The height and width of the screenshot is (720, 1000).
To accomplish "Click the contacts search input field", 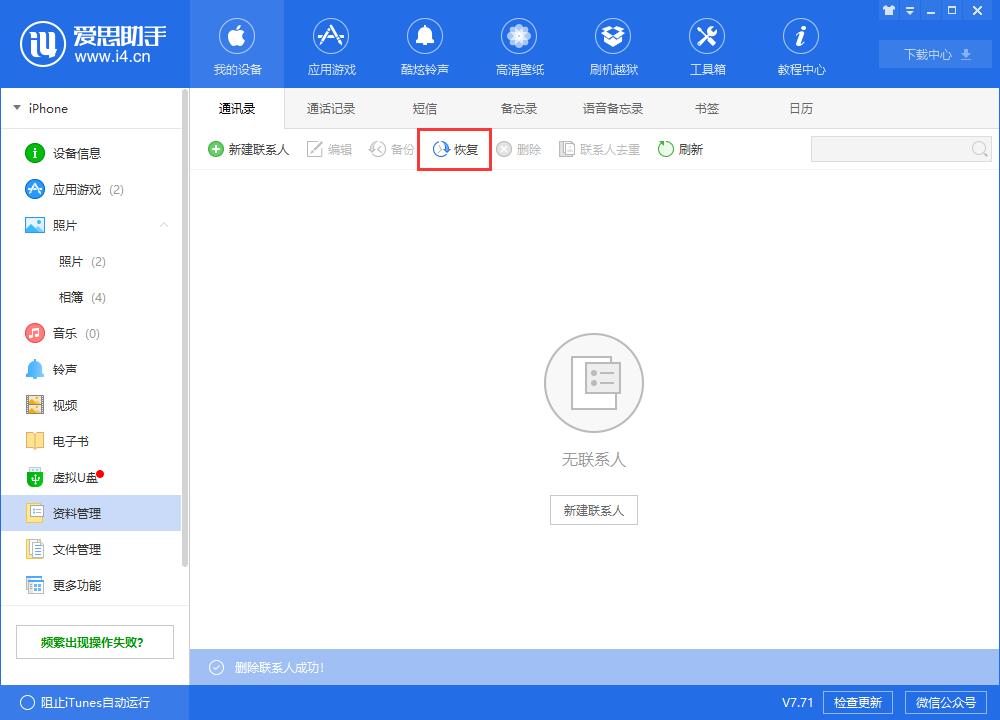I will [890, 150].
